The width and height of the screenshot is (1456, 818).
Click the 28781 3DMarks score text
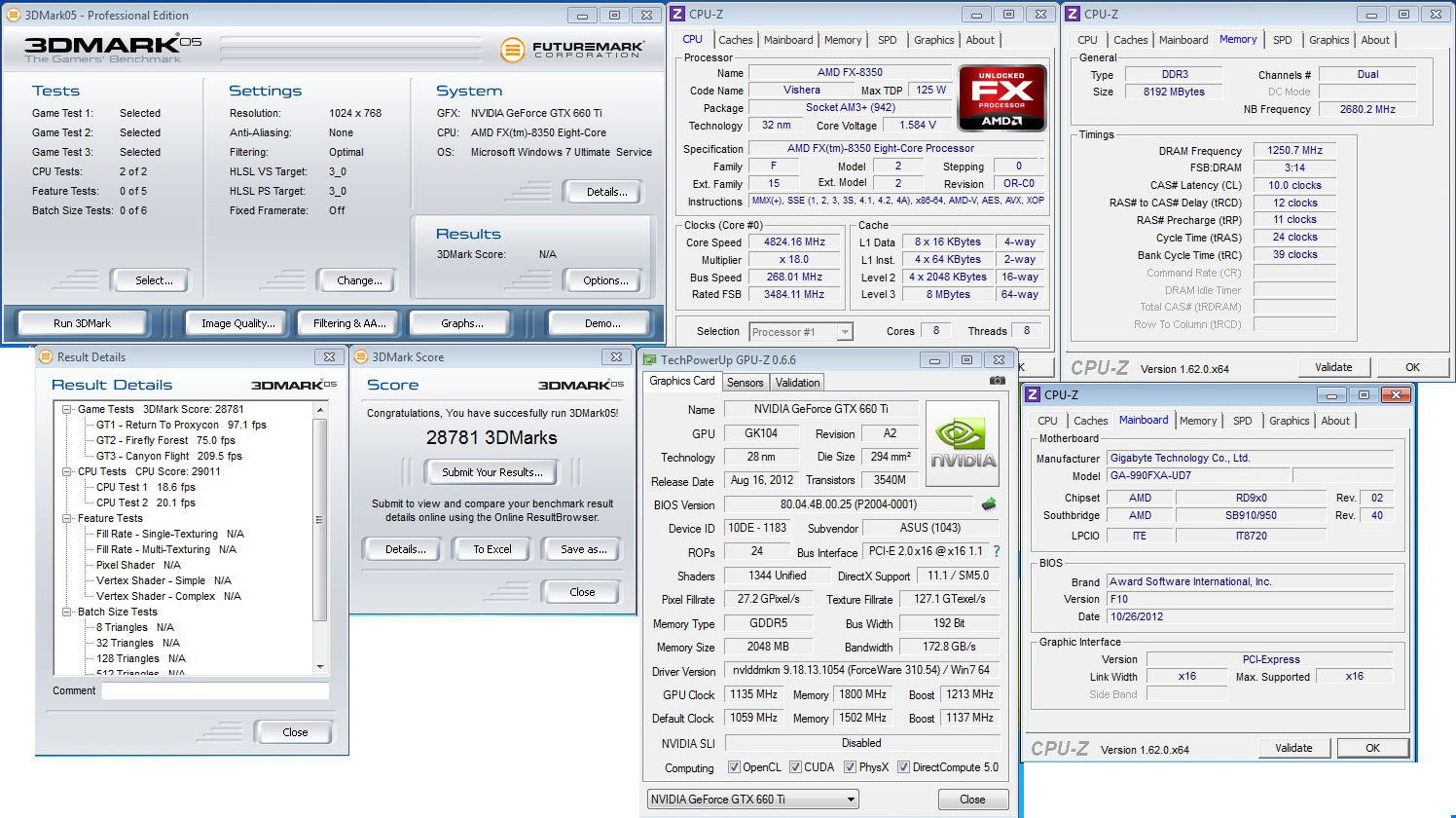(x=491, y=438)
